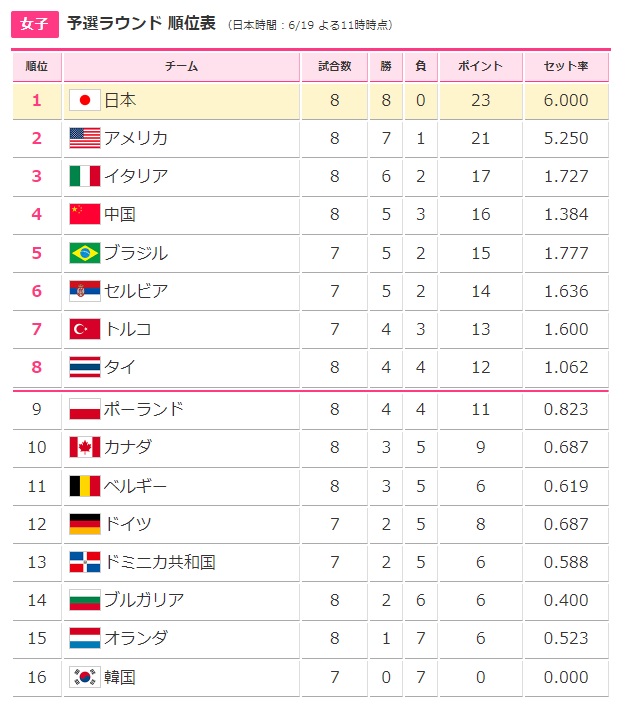627x712 pixels.
Task: Click the Canada flag icon
Action: pos(85,447)
